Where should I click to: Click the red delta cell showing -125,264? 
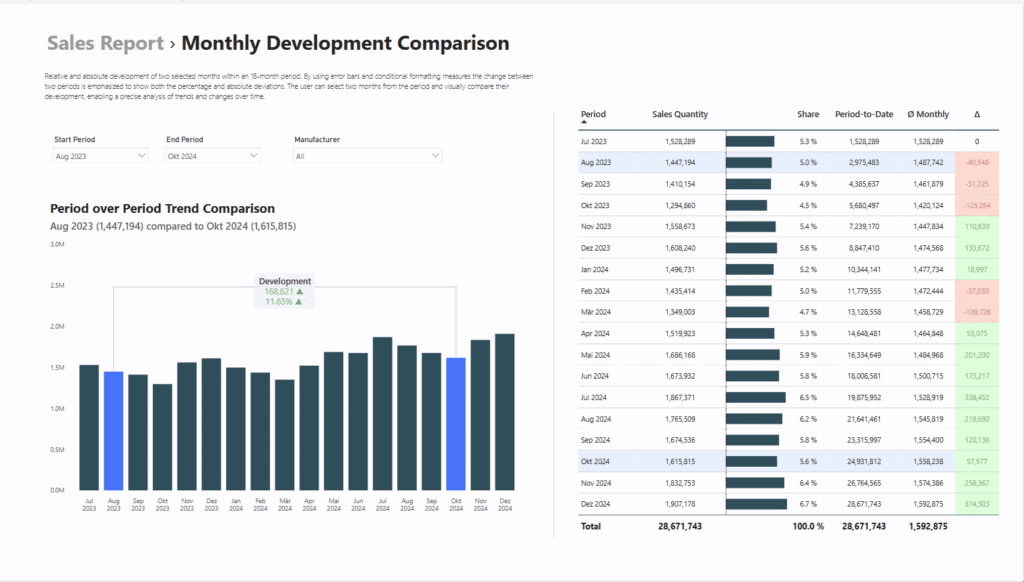pos(975,205)
